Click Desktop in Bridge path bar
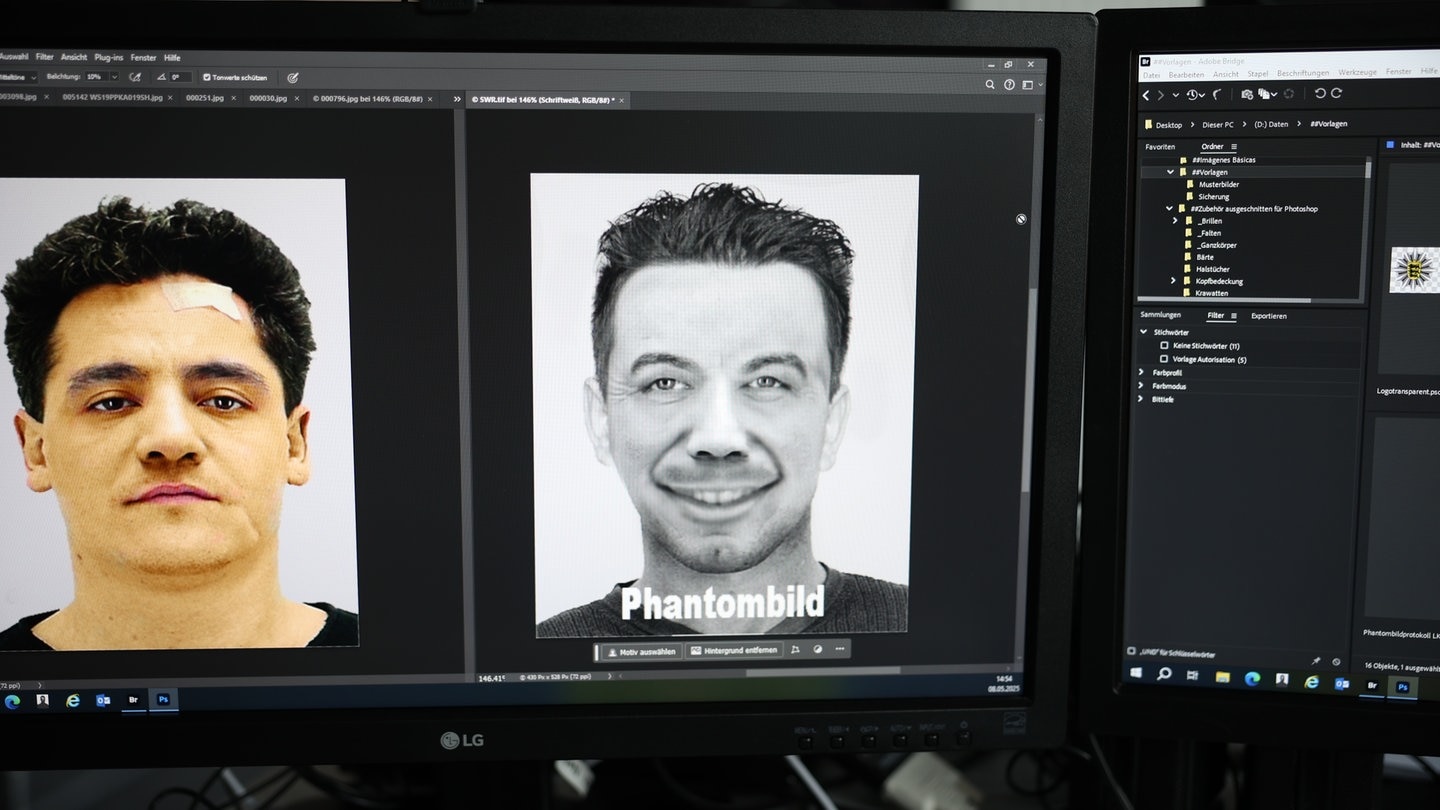1440x810 pixels. [x=1168, y=125]
